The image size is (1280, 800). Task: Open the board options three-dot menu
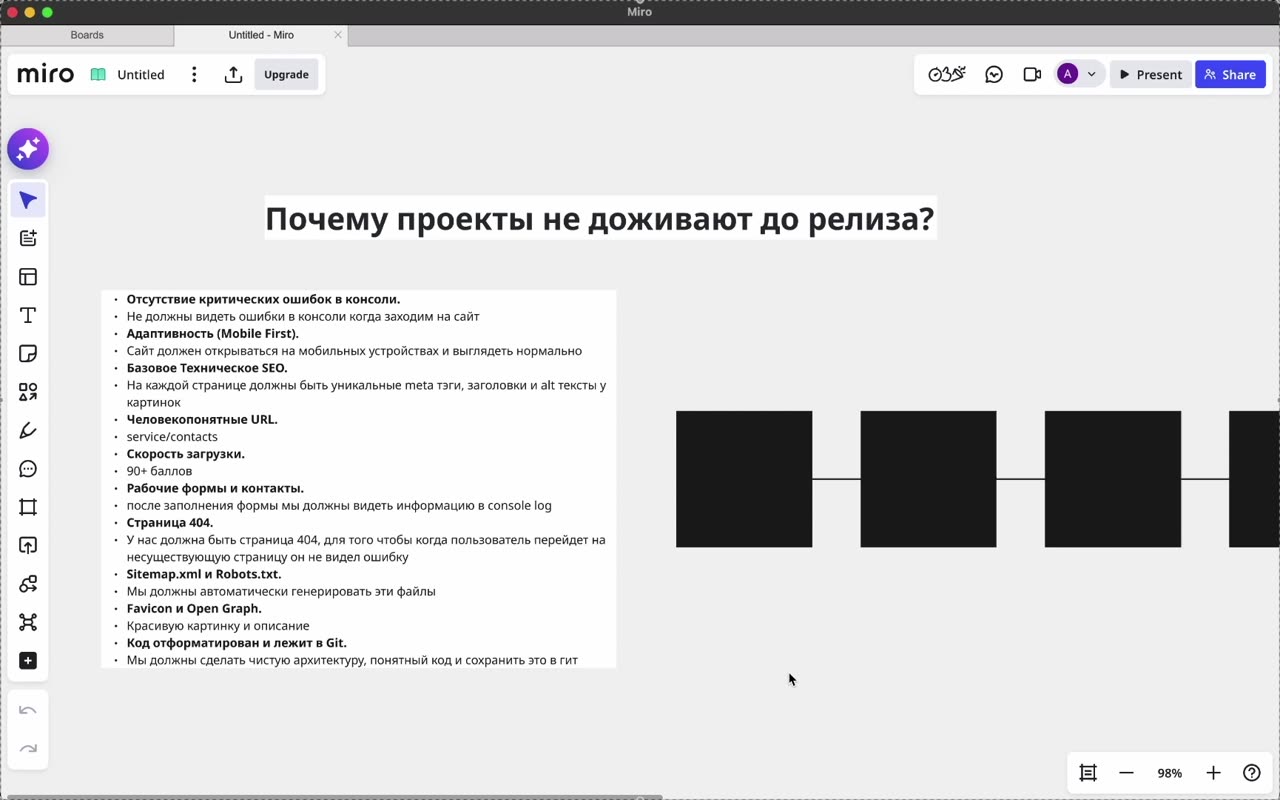194,75
